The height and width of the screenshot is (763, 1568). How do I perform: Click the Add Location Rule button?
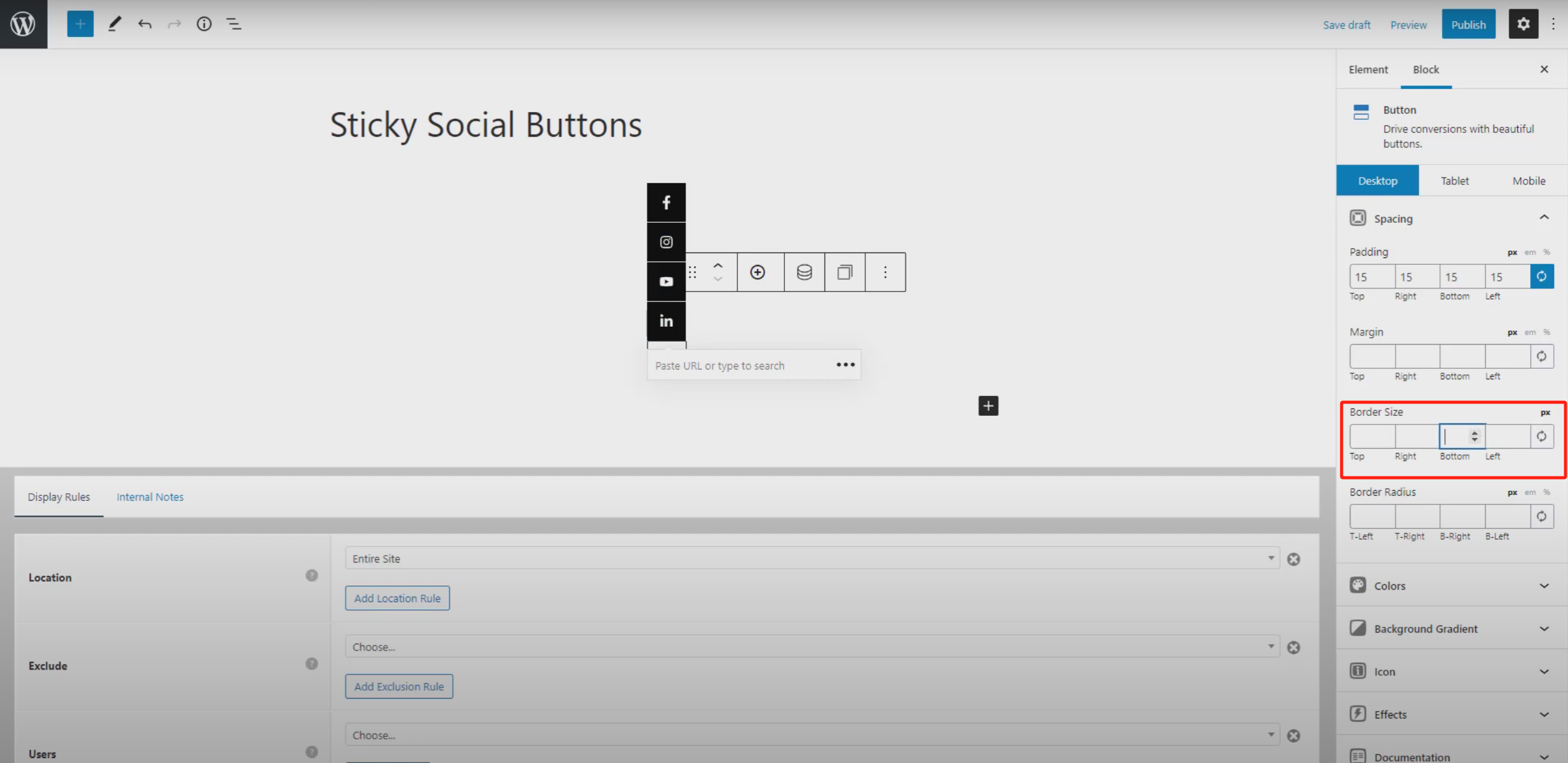(396, 598)
